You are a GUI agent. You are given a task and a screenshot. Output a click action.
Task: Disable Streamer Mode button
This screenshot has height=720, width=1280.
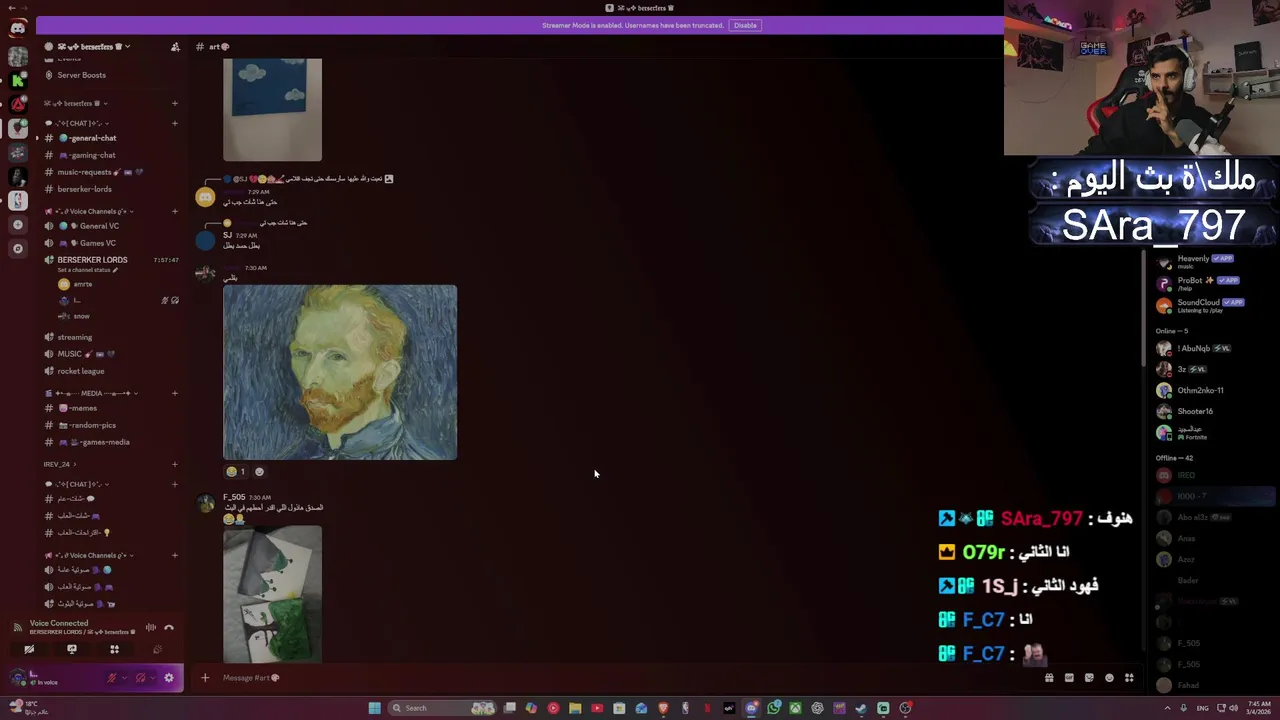coord(745,25)
